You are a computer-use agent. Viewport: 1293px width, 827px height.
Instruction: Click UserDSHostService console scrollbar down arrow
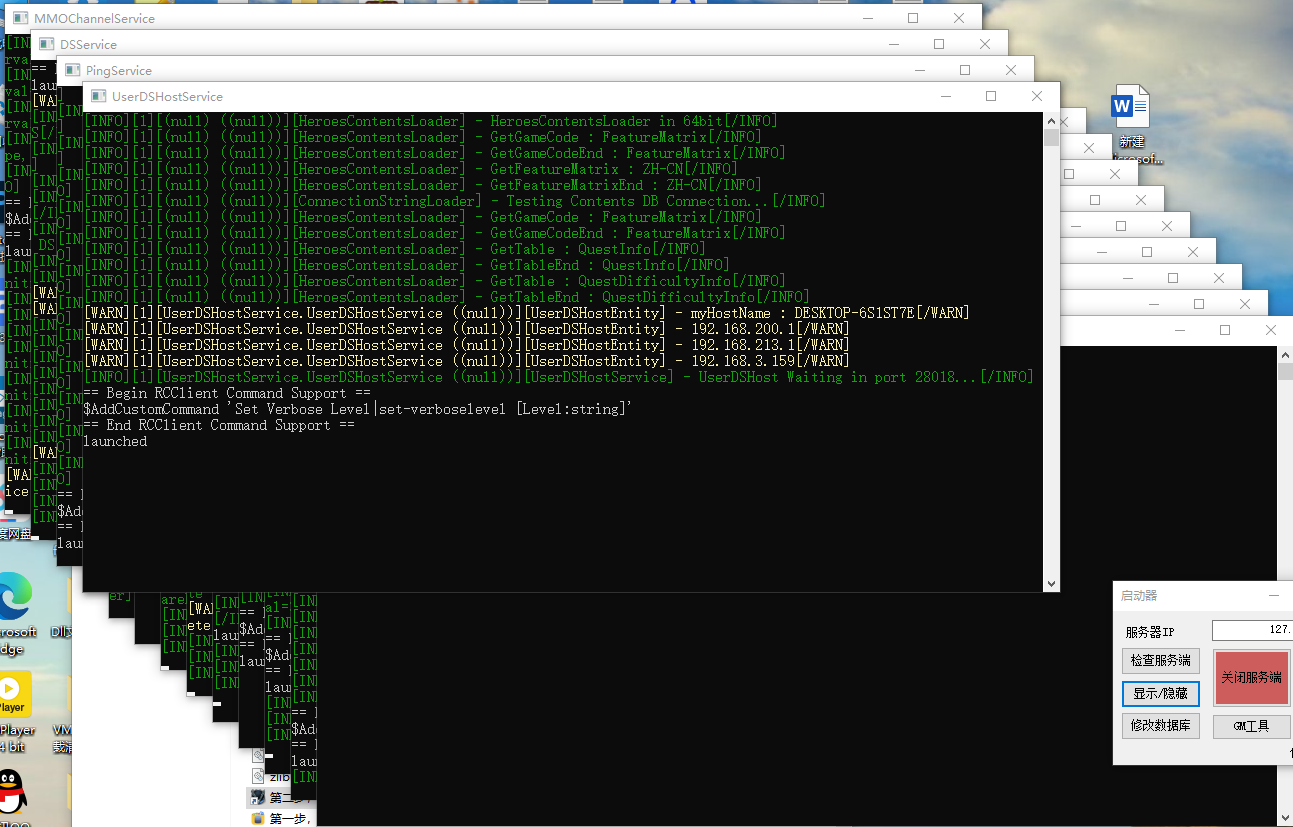[x=1051, y=584]
